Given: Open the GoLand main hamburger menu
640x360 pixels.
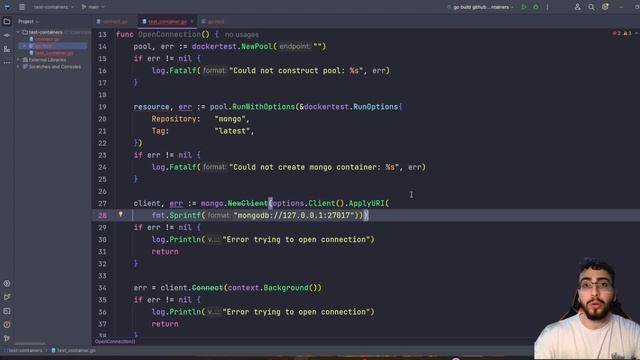Looking at the screenshot, I should pyautogui.click(x=22, y=7).
